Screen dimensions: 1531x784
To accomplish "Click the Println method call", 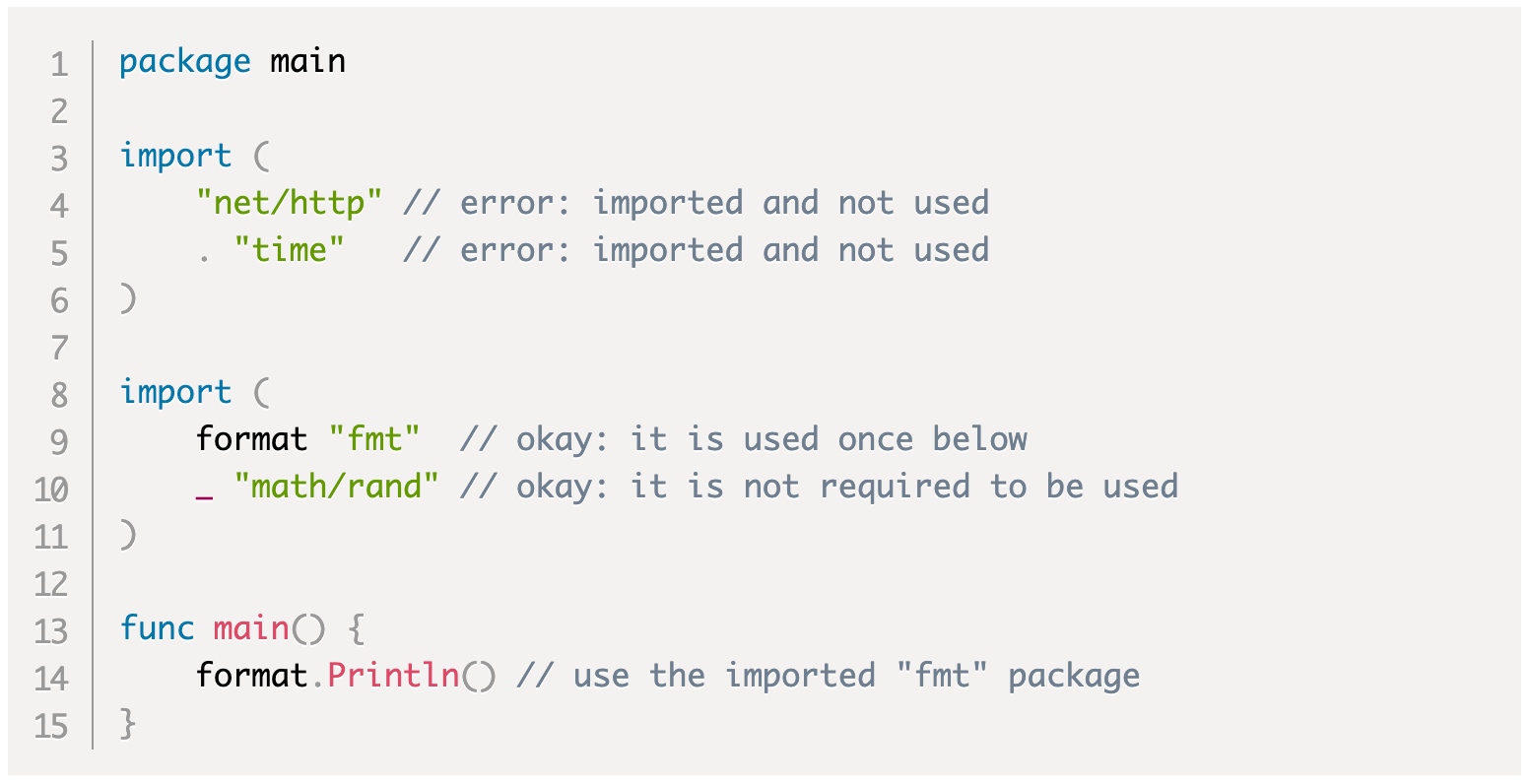I will point(393,676).
